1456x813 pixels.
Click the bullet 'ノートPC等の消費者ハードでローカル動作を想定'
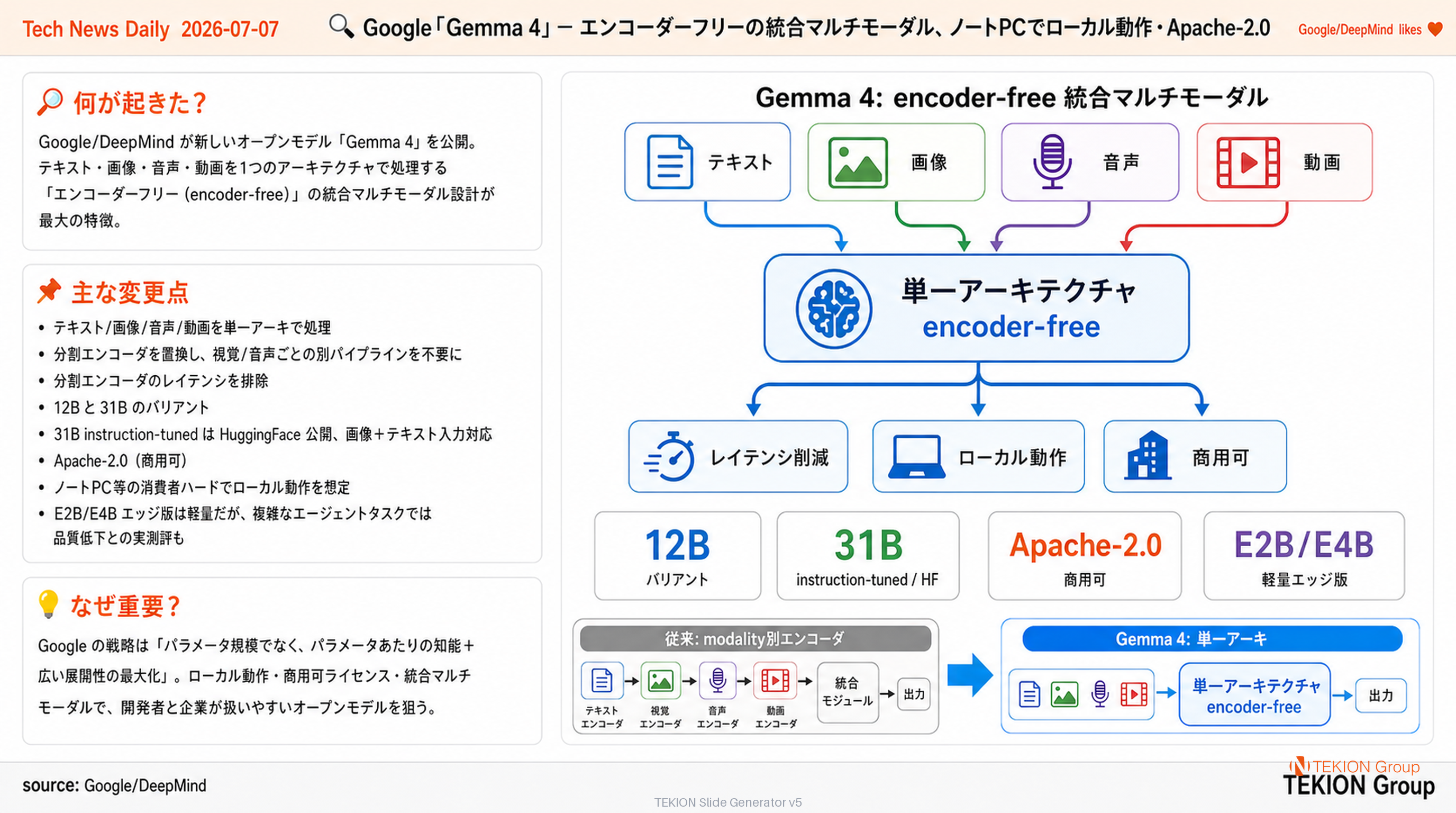(202, 487)
